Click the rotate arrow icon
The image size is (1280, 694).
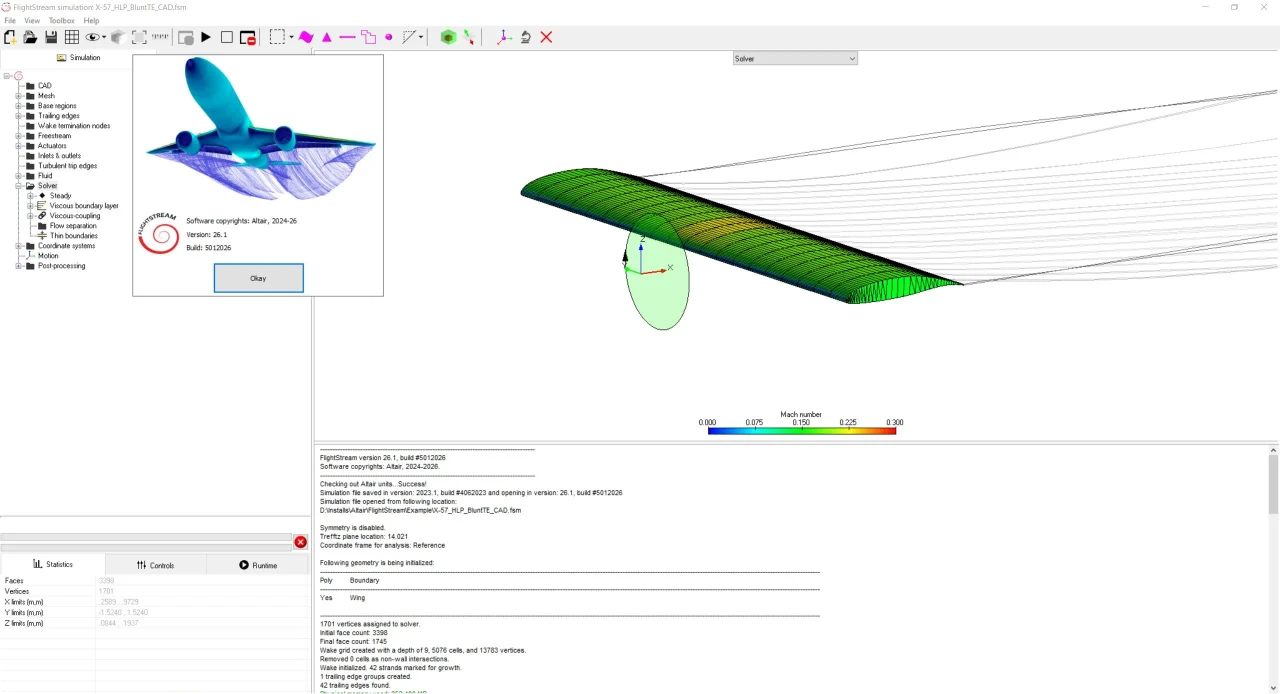[525, 37]
